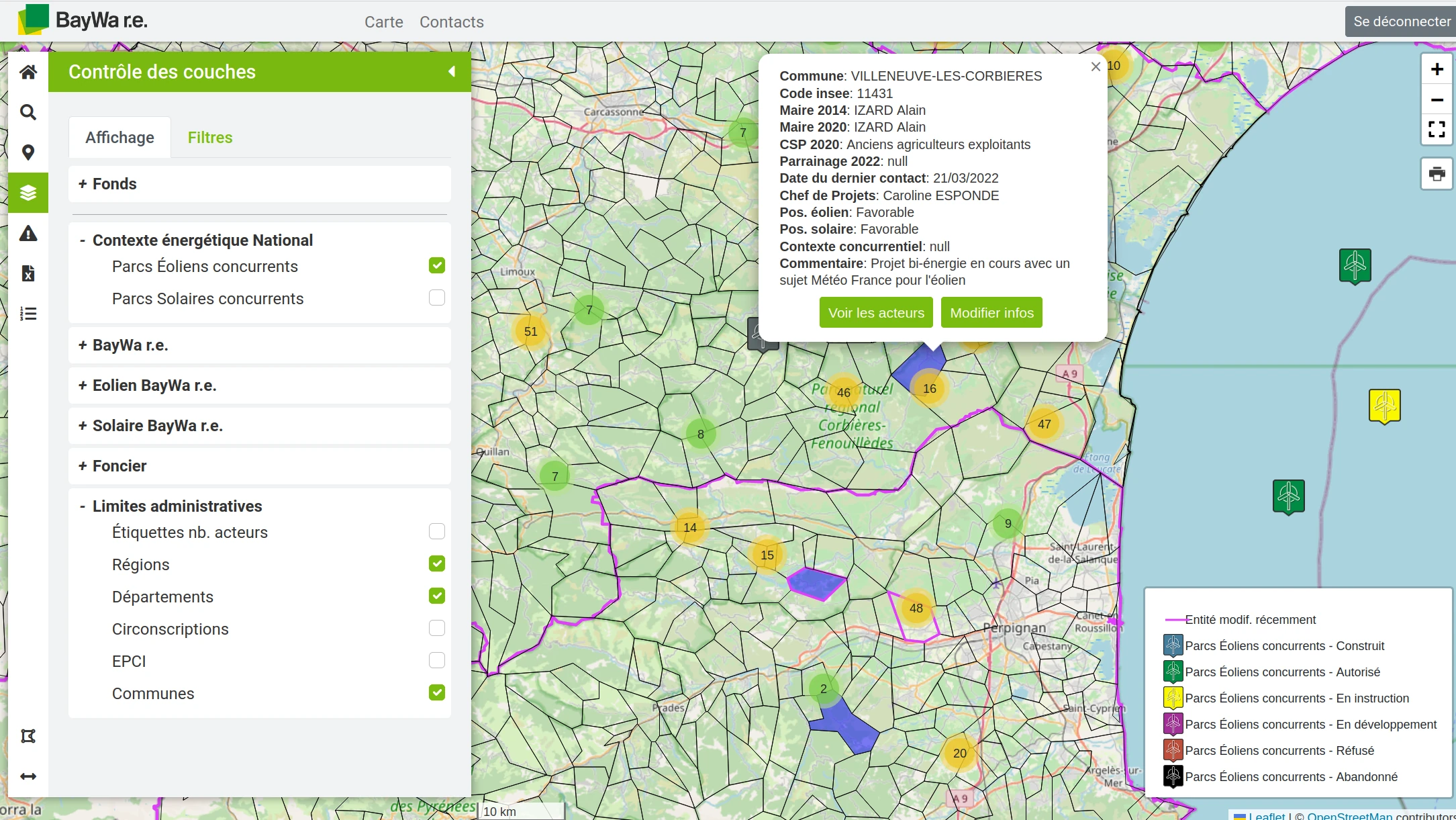Open the Contacts menu item
1456x820 pixels.
click(x=451, y=22)
